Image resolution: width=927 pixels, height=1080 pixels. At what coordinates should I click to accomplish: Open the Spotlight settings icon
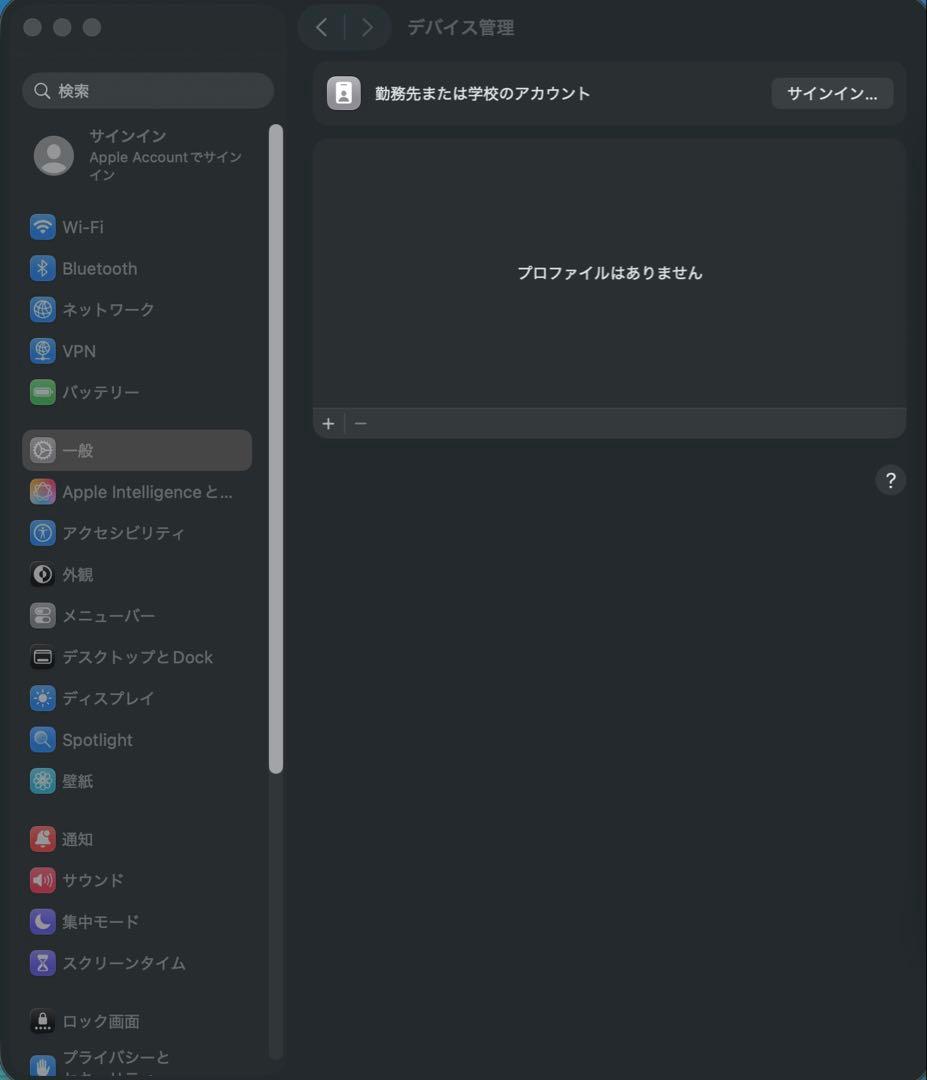coord(42,739)
